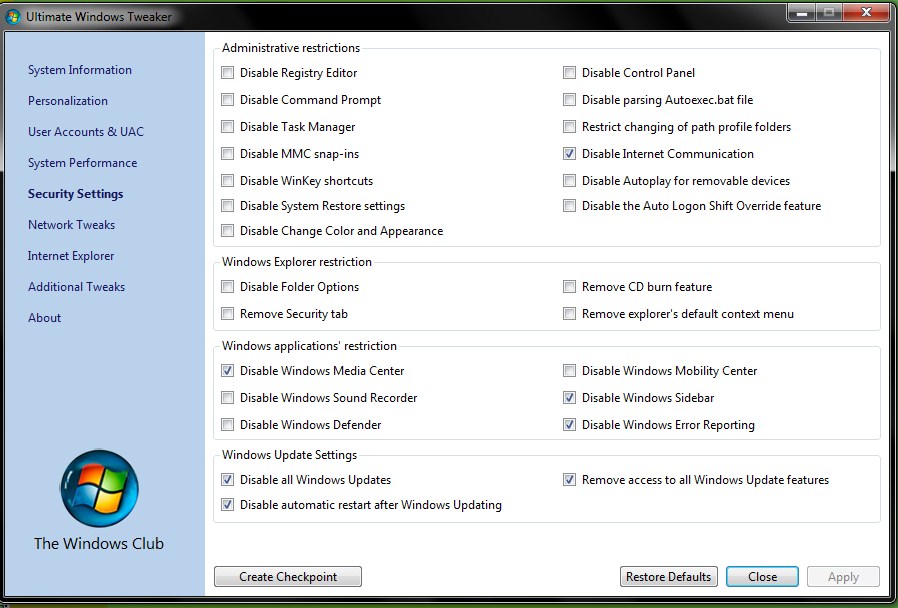This screenshot has height=608, width=898.
Task: Check Disable Change Color and Appearance
Action: pos(227,231)
